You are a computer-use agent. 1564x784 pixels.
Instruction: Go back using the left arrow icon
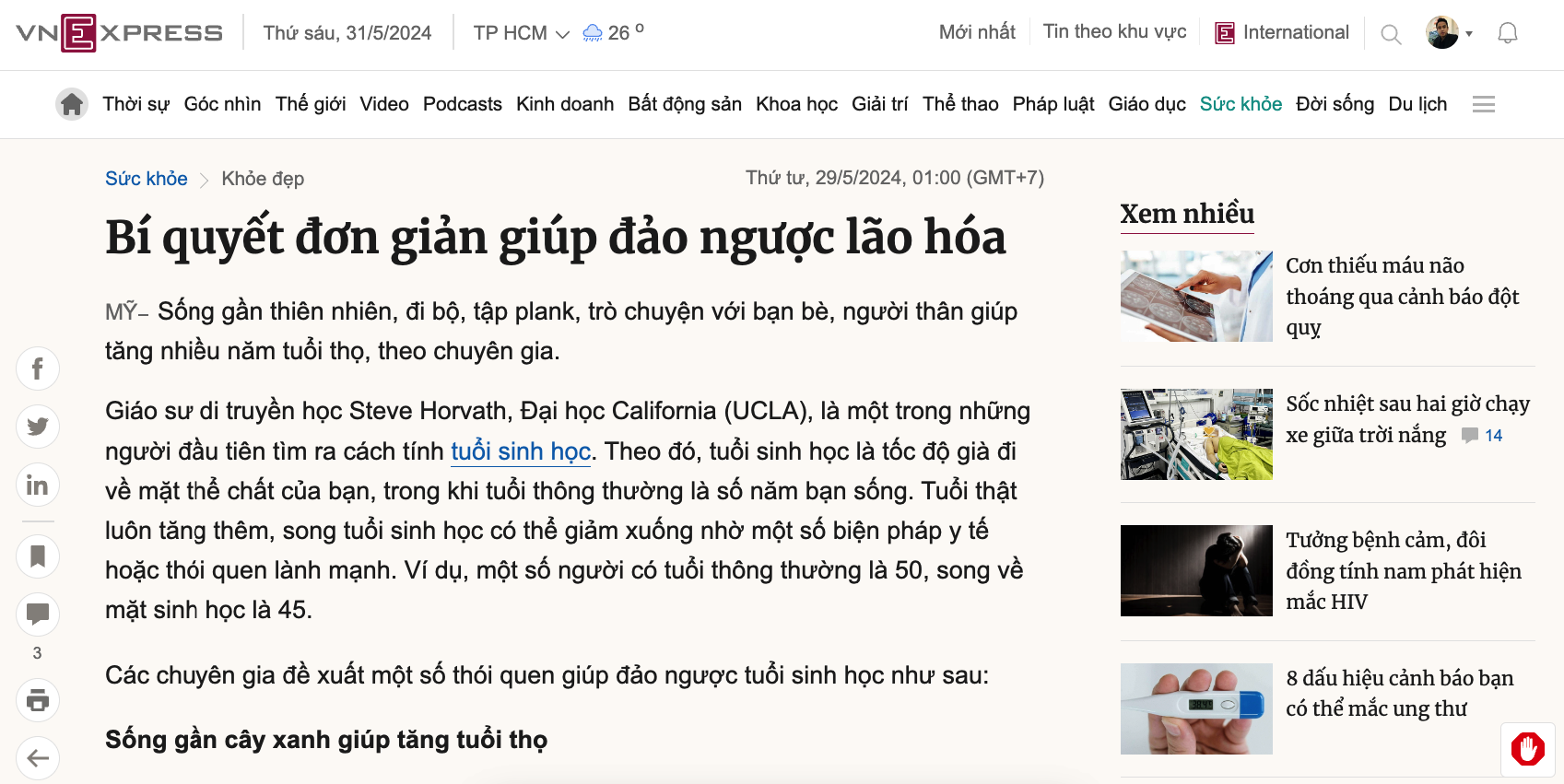38,758
